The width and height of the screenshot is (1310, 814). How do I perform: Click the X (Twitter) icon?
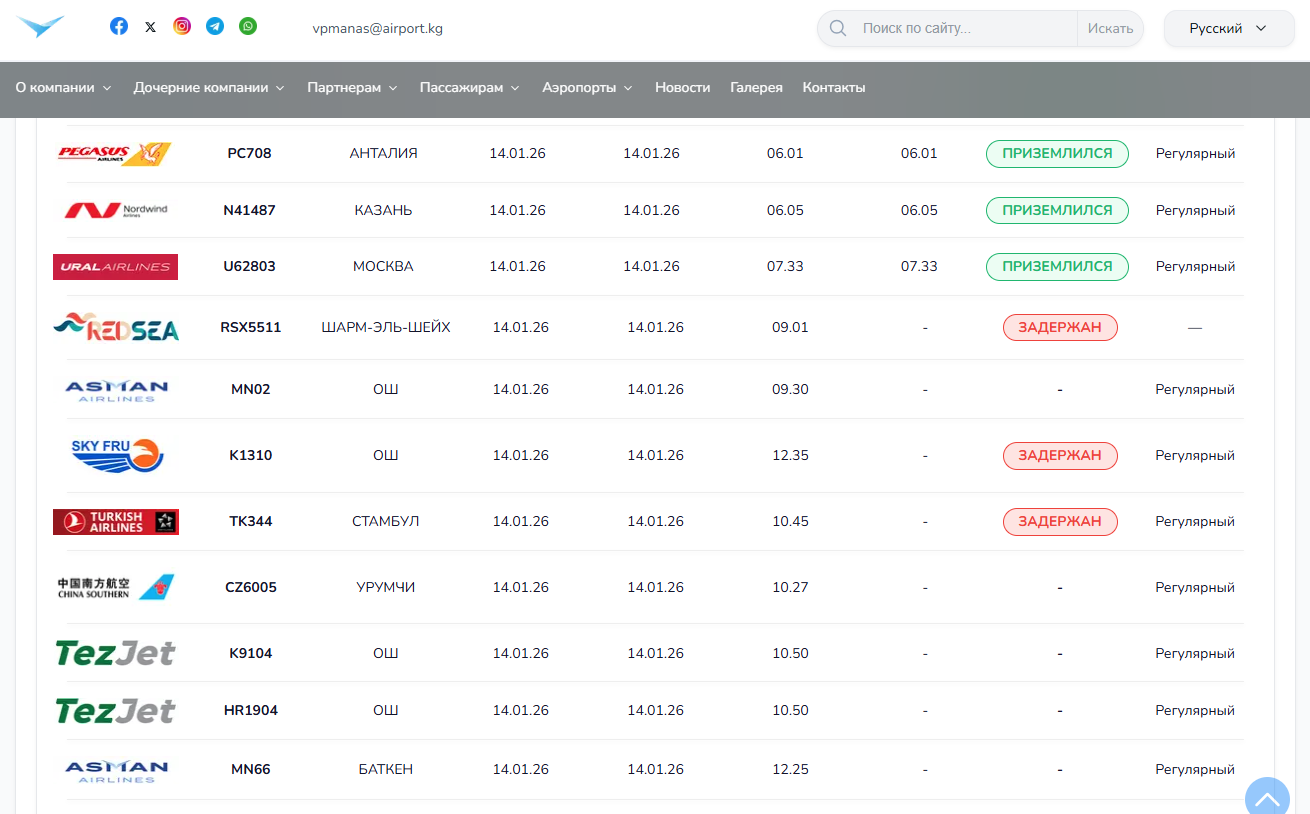[150, 27]
